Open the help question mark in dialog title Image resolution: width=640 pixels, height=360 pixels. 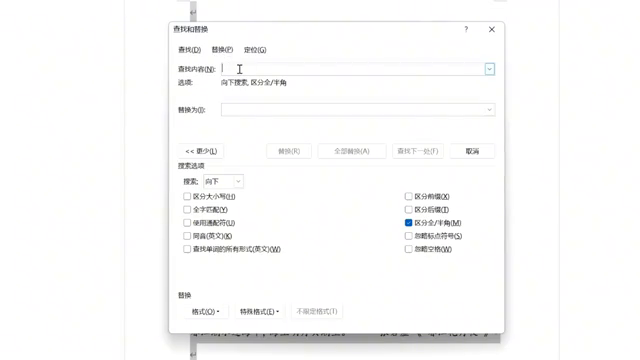[x=466, y=29]
